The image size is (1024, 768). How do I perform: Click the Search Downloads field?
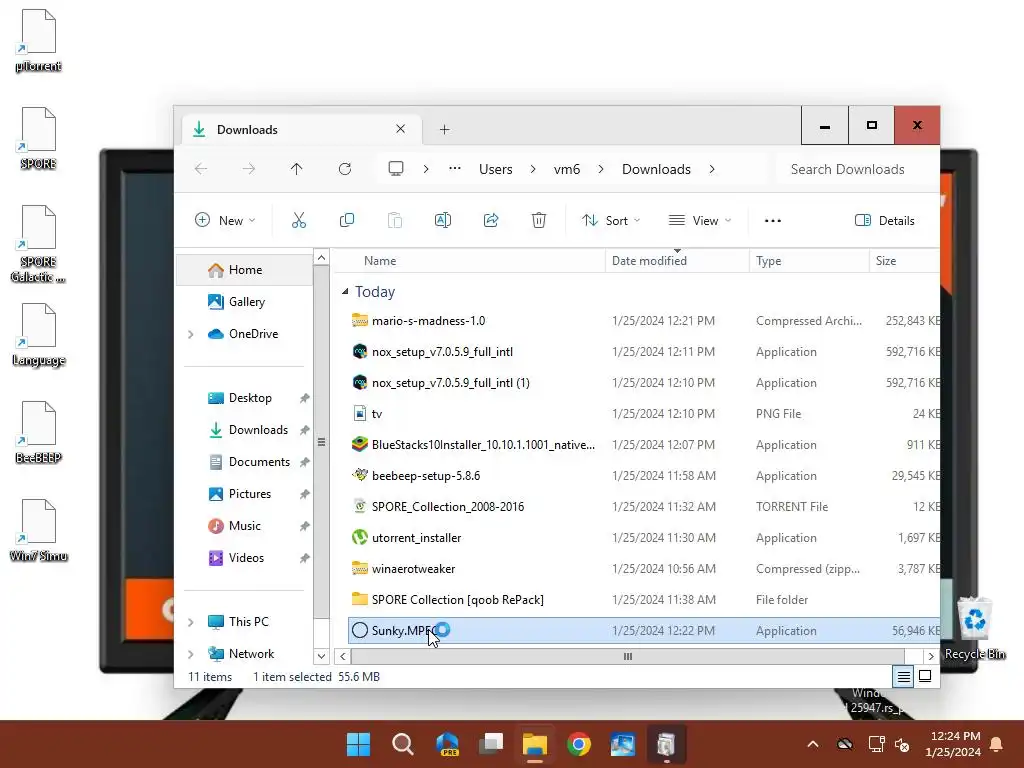tap(856, 169)
